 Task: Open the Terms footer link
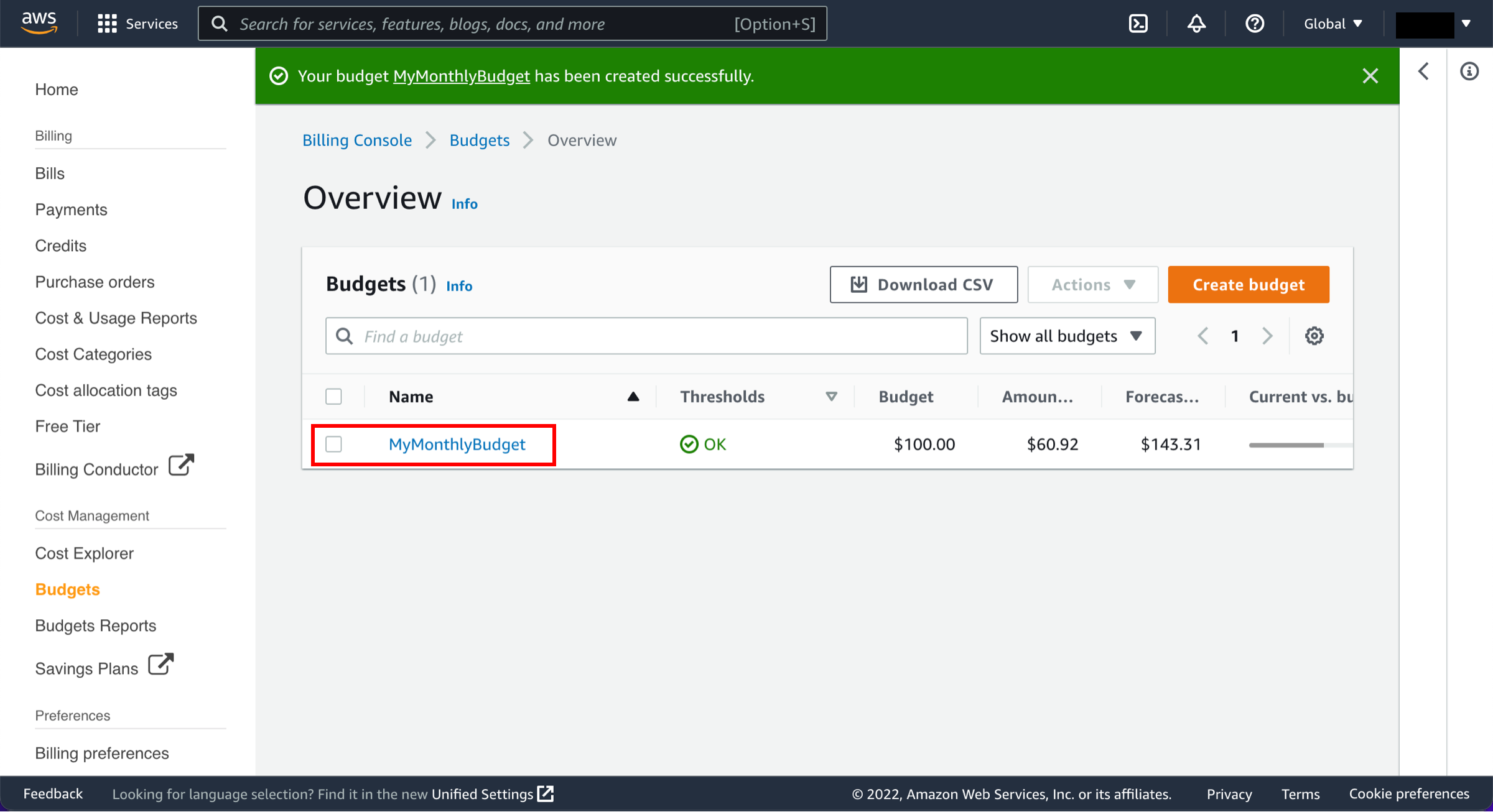[1300, 794]
